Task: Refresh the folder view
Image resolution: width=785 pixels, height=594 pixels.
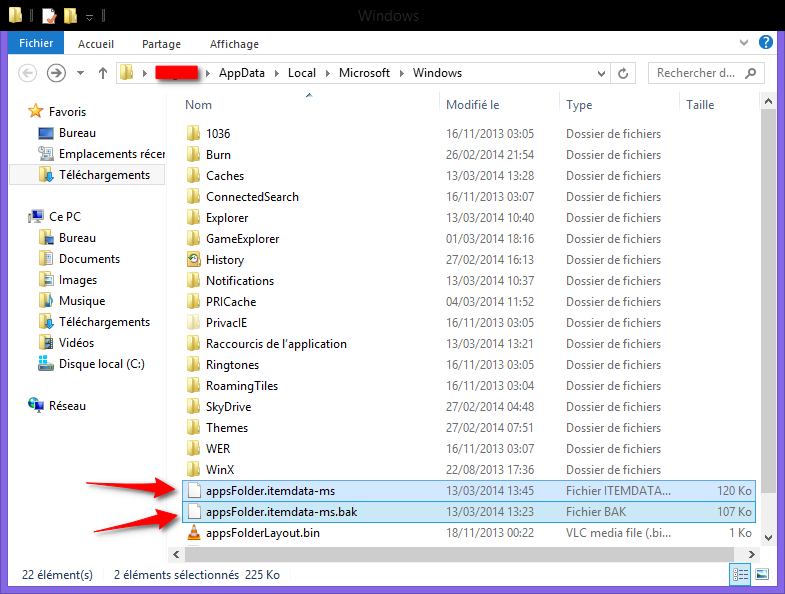Action: [623, 74]
